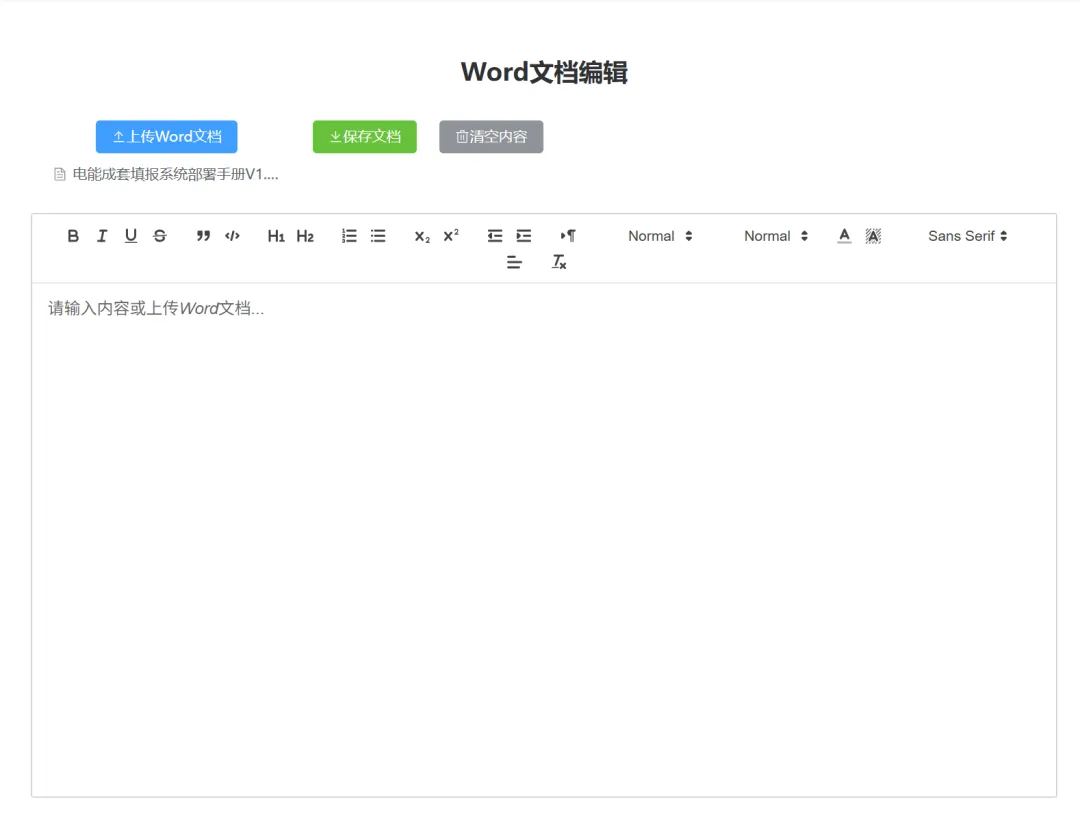This screenshot has width=1080, height=815.
Task: Decrease the indent level
Action: (495, 236)
